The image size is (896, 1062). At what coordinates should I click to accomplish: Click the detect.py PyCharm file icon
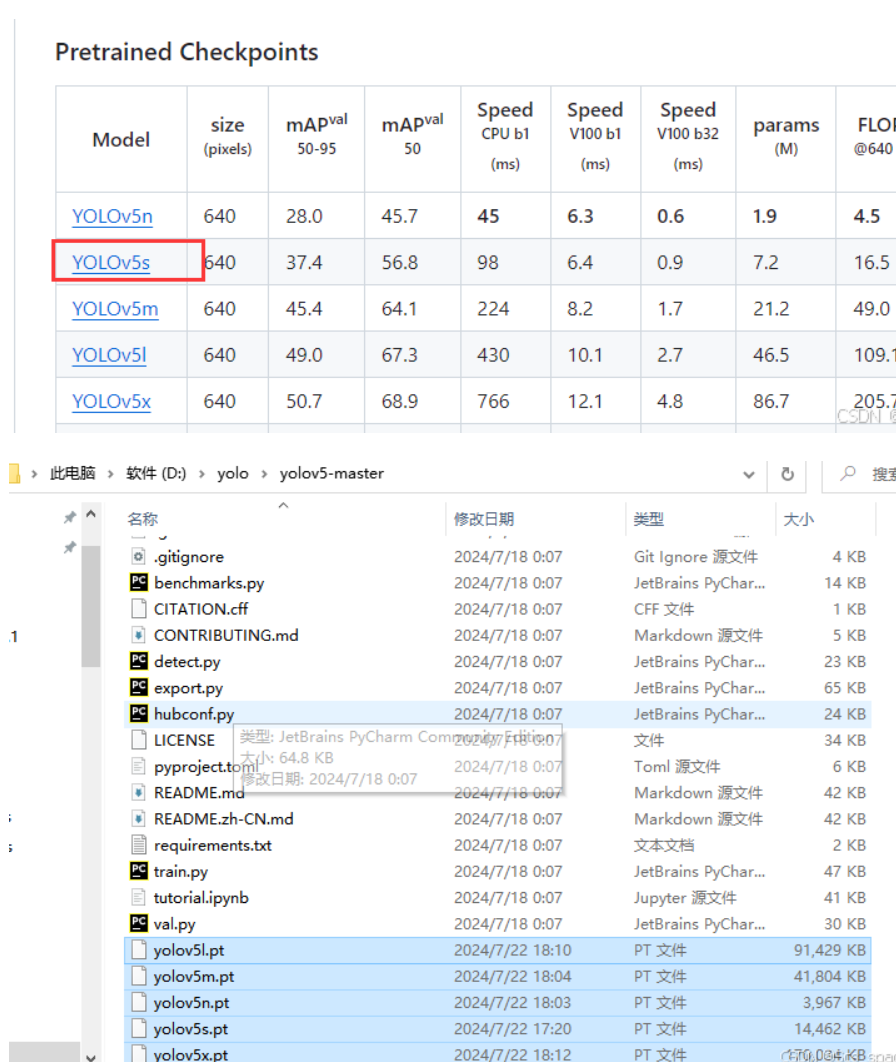click(138, 661)
